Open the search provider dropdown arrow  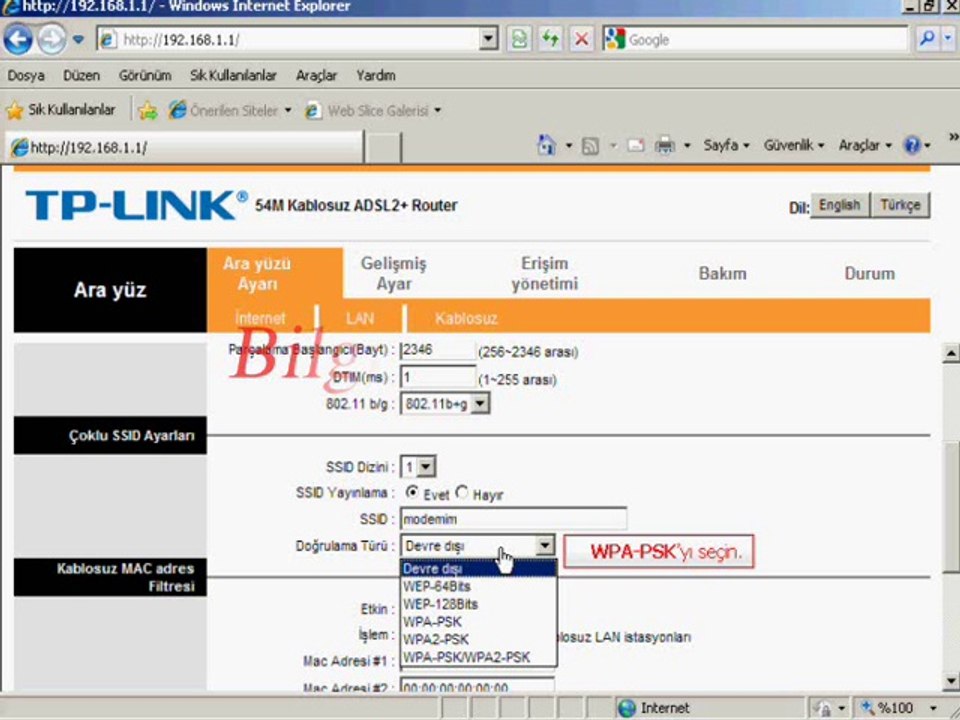pyautogui.click(x=948, y=39)
